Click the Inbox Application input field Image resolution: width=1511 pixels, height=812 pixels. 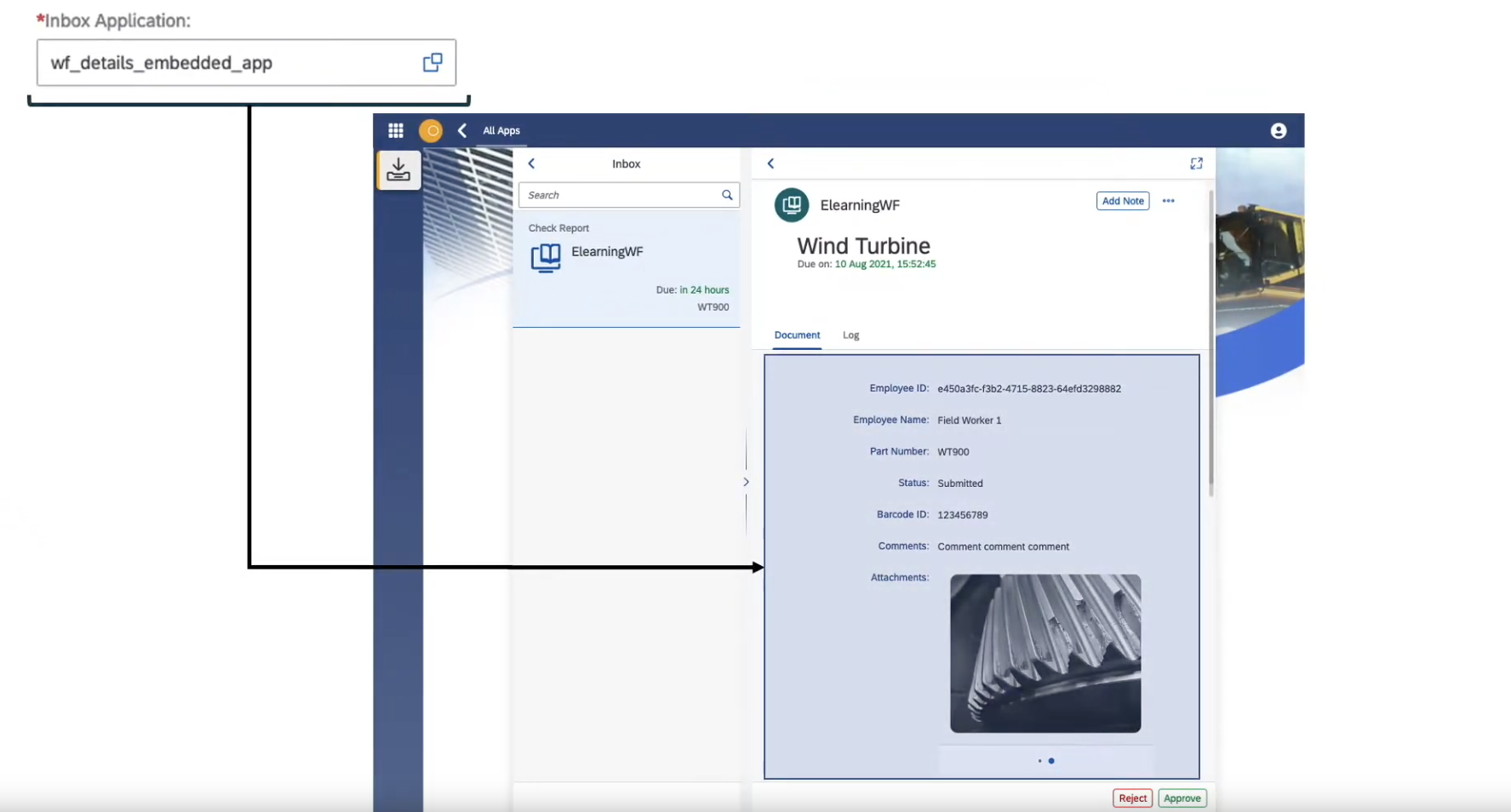click(x=246, y=62)
